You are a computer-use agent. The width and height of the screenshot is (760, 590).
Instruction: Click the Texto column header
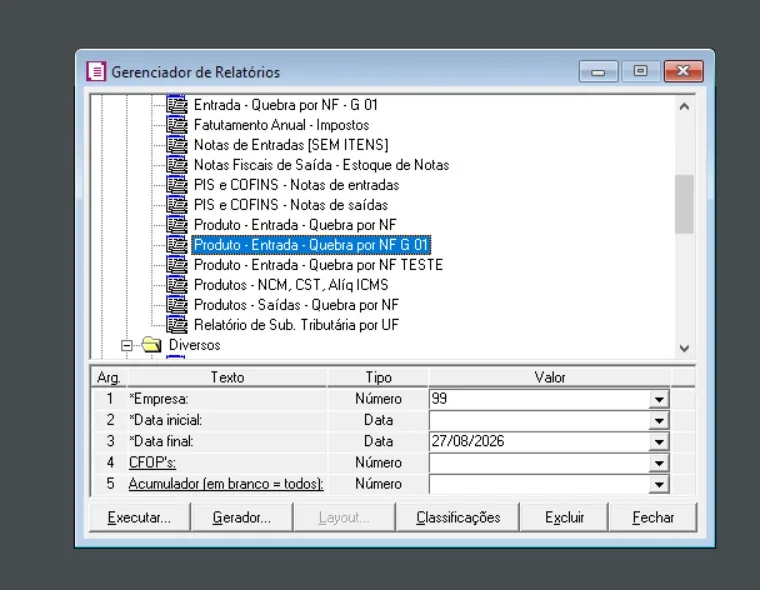click(227, 377)
